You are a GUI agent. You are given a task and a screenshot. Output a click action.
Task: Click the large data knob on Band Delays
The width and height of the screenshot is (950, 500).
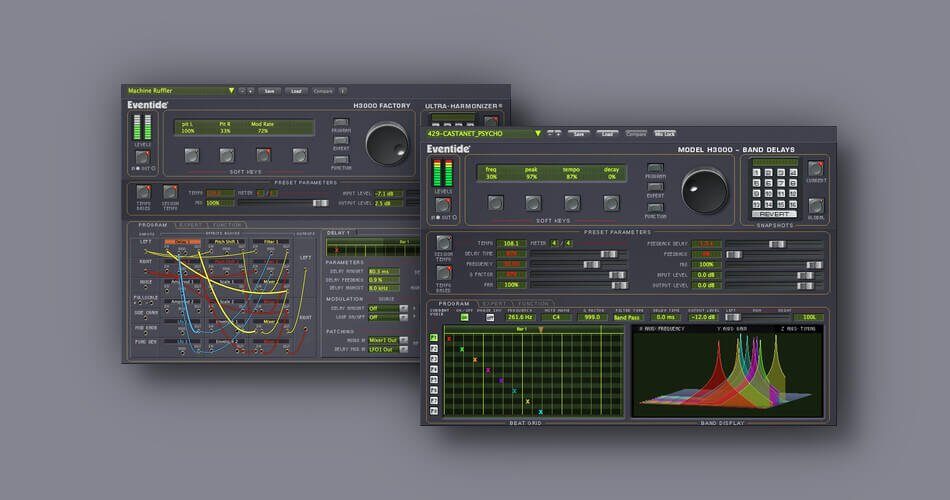pyautogui.click(x=706, y=190)
